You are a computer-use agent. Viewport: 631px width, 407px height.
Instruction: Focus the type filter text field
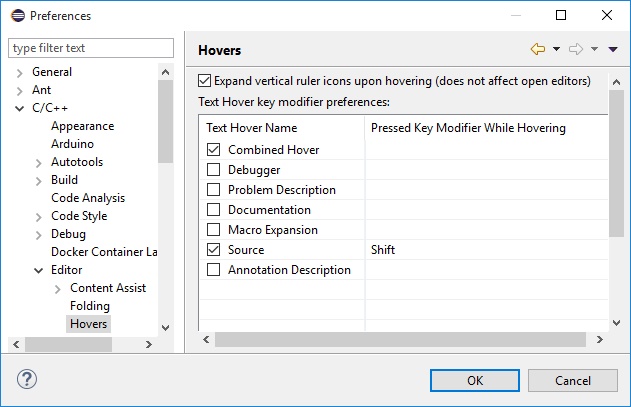[x=91, y=48]
